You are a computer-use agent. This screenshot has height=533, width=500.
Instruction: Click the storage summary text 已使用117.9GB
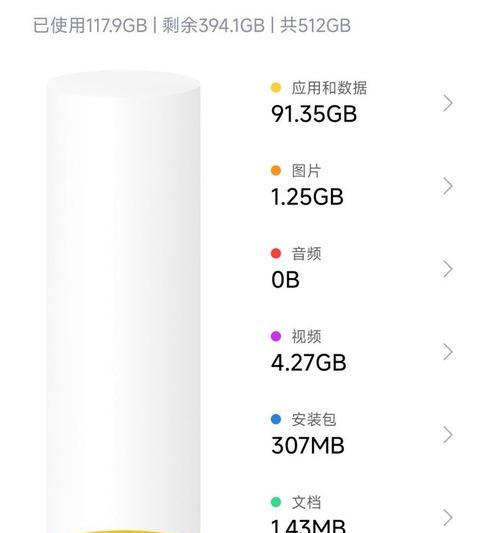click(90, 25)
